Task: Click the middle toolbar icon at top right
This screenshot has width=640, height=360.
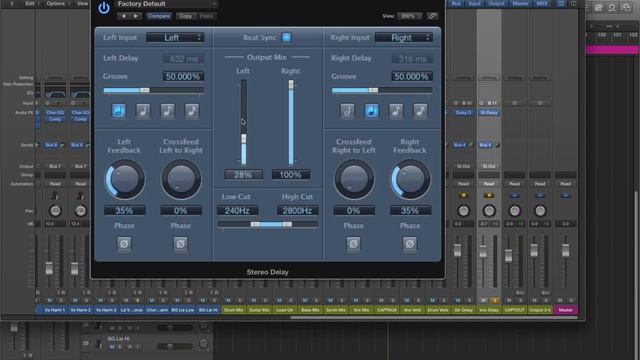Action: pos(612,7)
